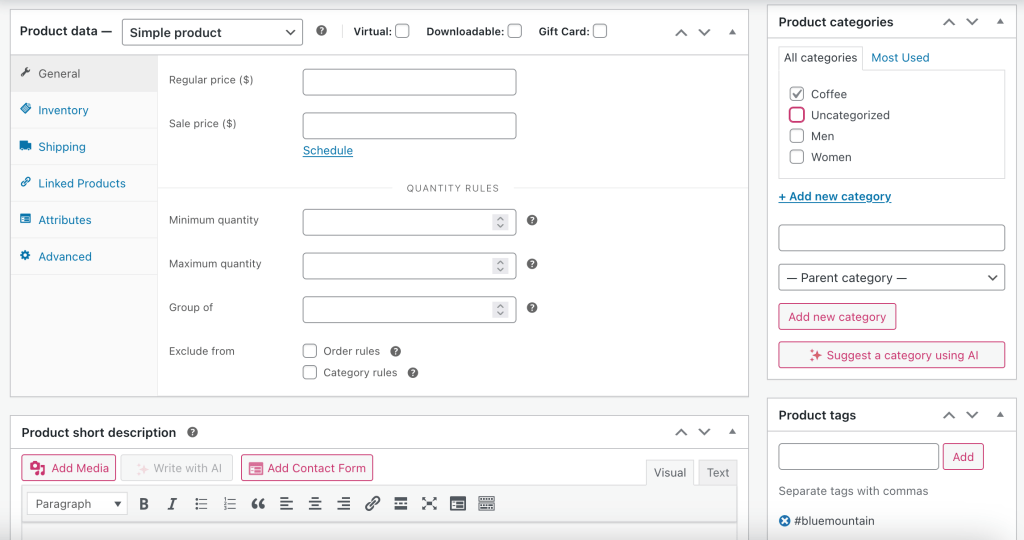Switch to the Inventory tab
Screen dimensions: 1024x540
click(63, 110)
